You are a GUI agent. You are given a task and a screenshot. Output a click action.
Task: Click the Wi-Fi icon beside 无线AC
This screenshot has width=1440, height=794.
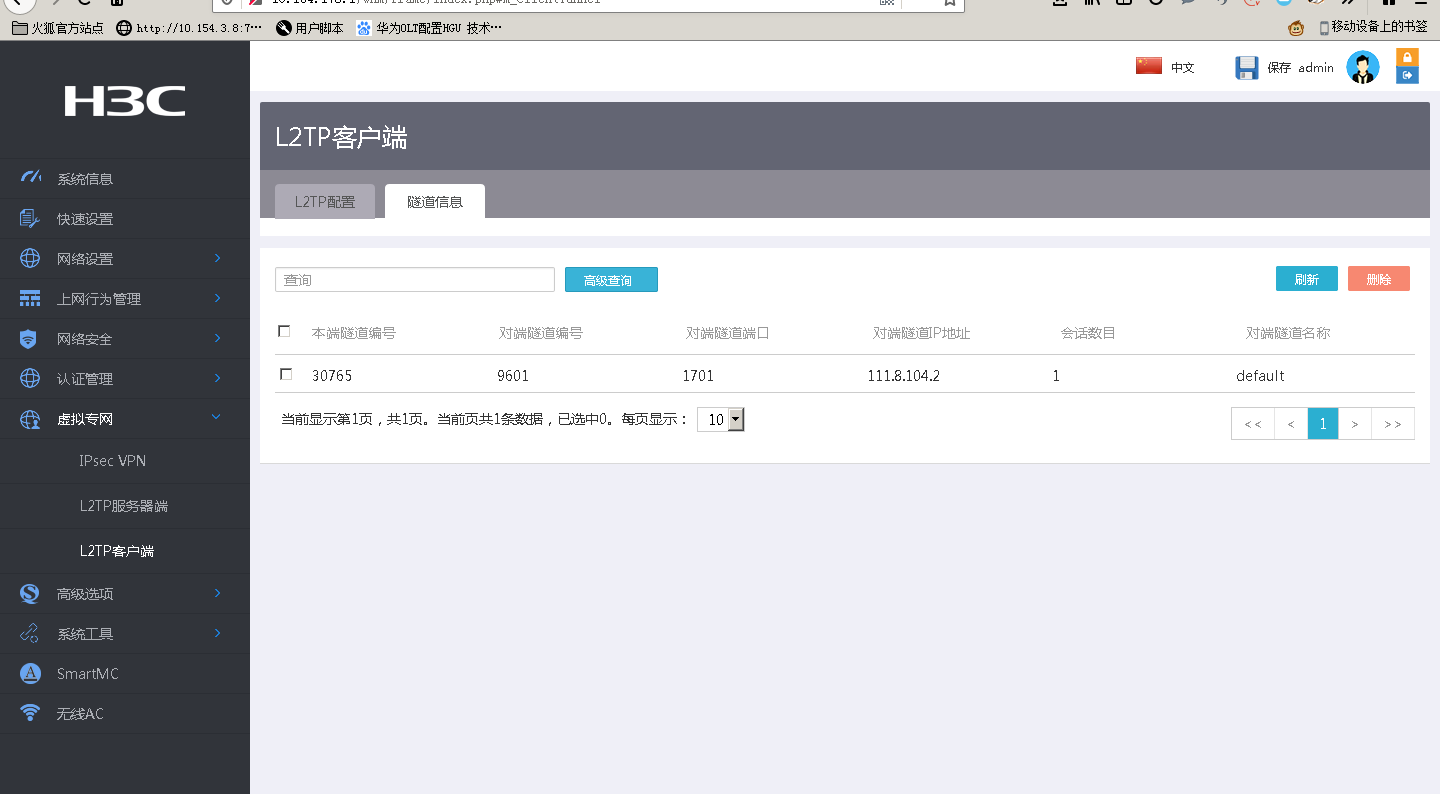[30, 713]
